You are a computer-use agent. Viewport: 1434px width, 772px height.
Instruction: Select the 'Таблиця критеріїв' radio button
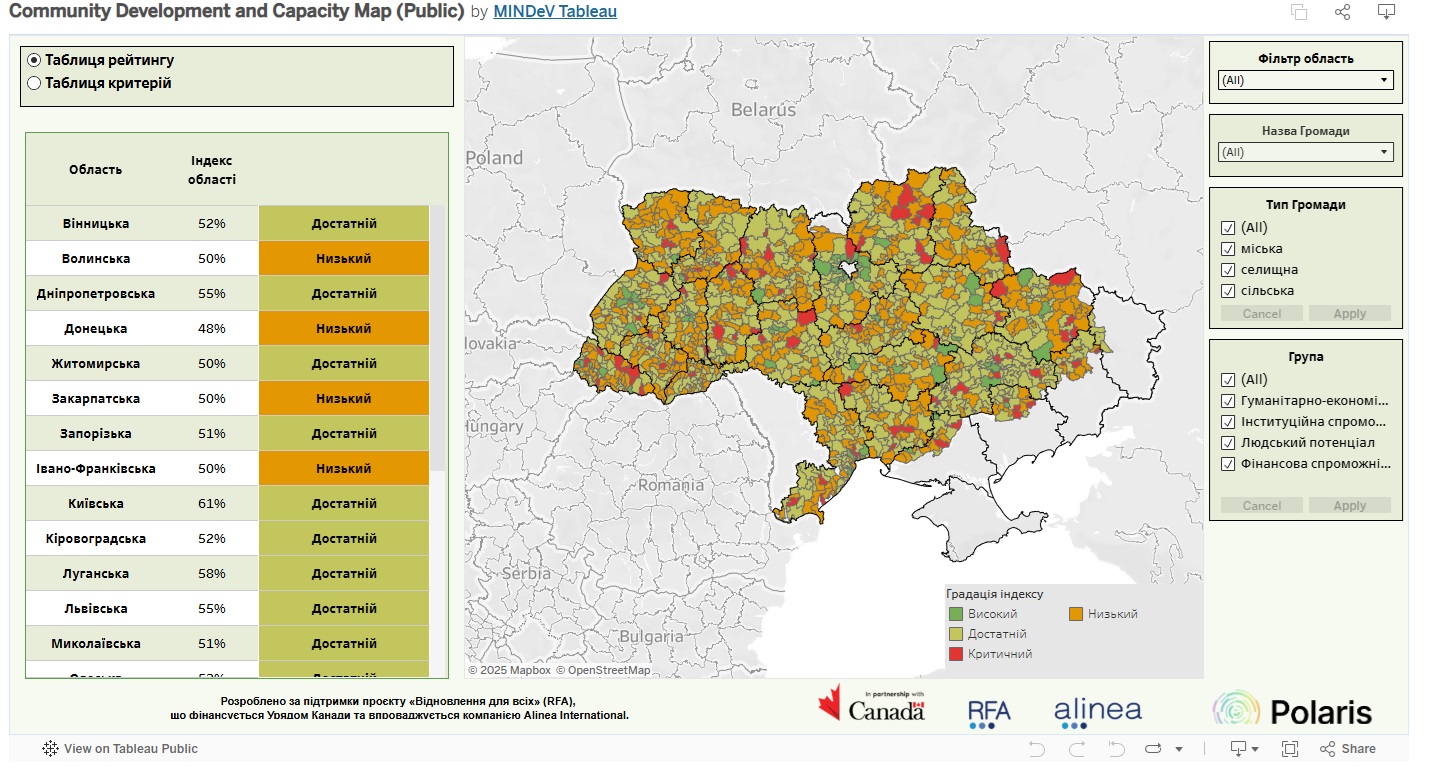pyautogui.click(x=35, y=83)
